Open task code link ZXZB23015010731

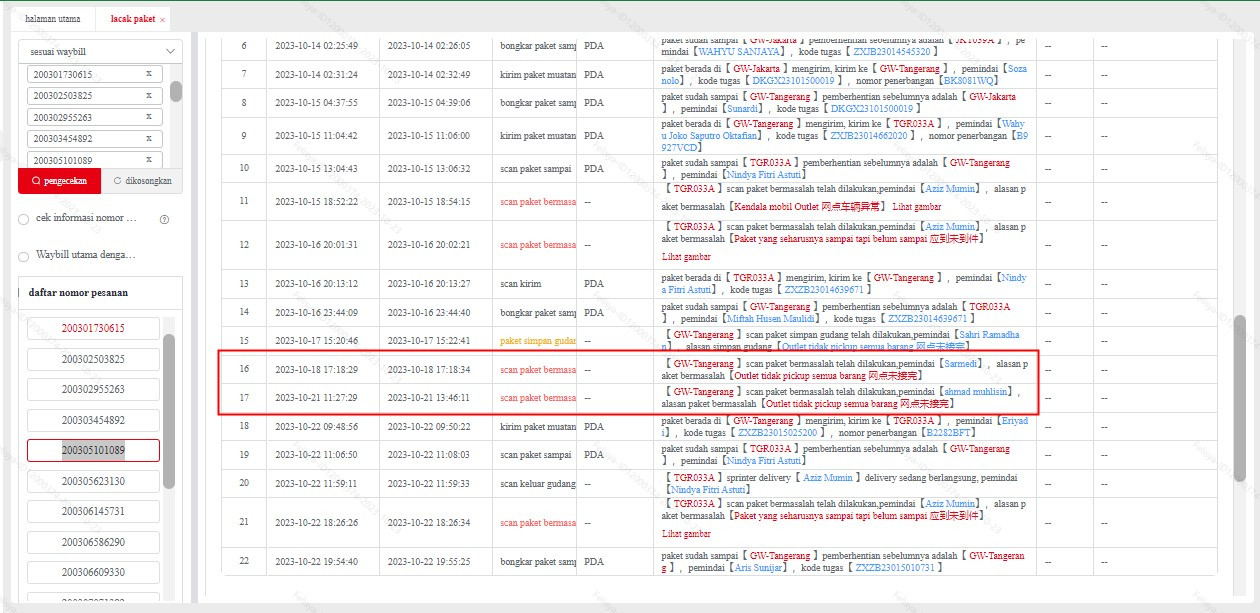click(895, 567)
